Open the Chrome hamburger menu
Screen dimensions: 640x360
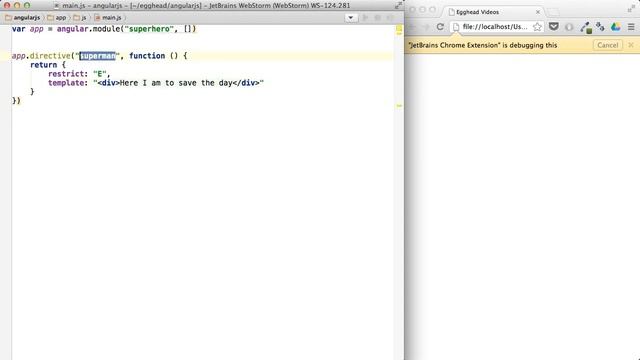631,27
